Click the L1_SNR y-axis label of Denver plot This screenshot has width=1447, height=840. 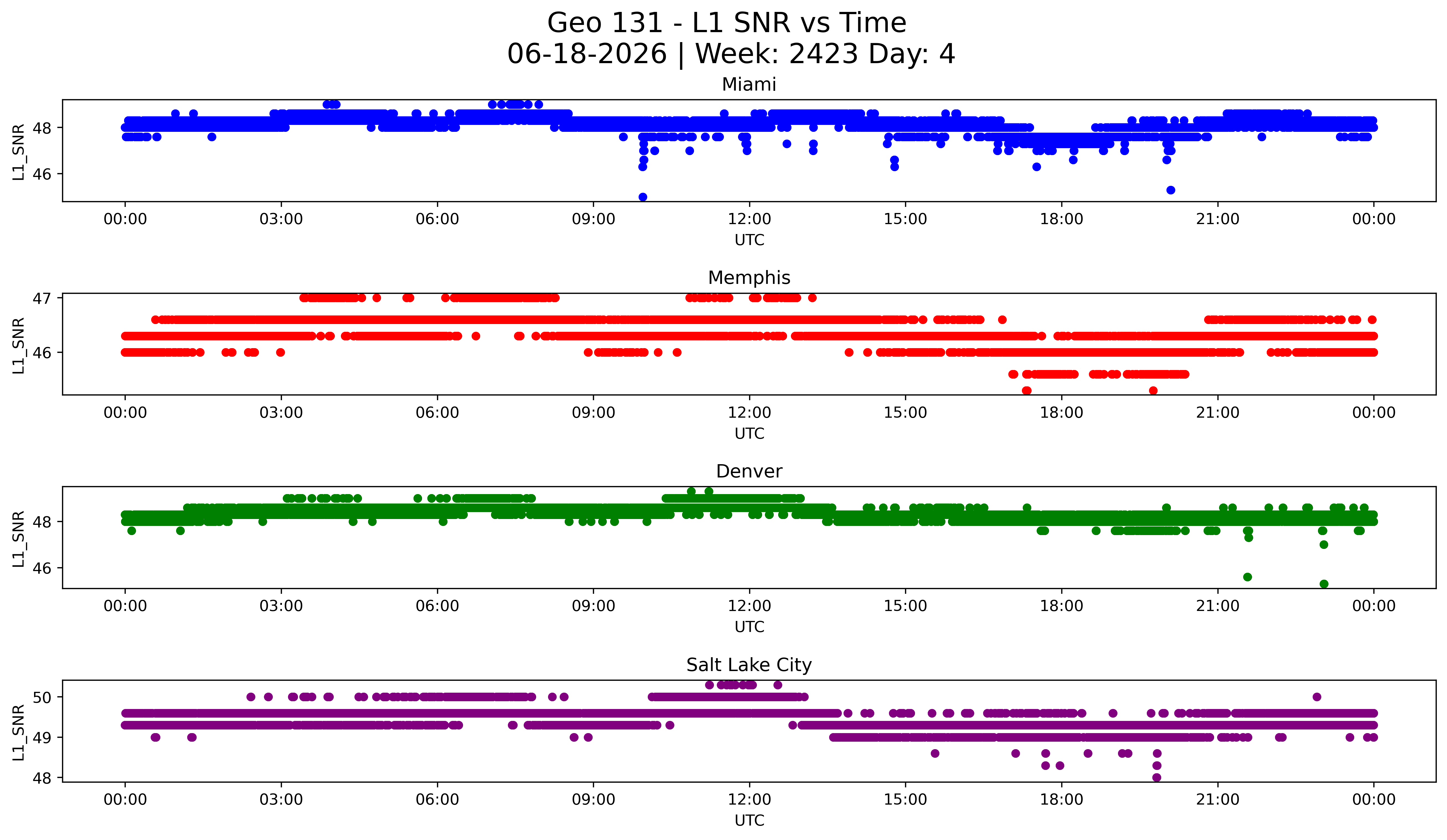click(x=18, y=539)
